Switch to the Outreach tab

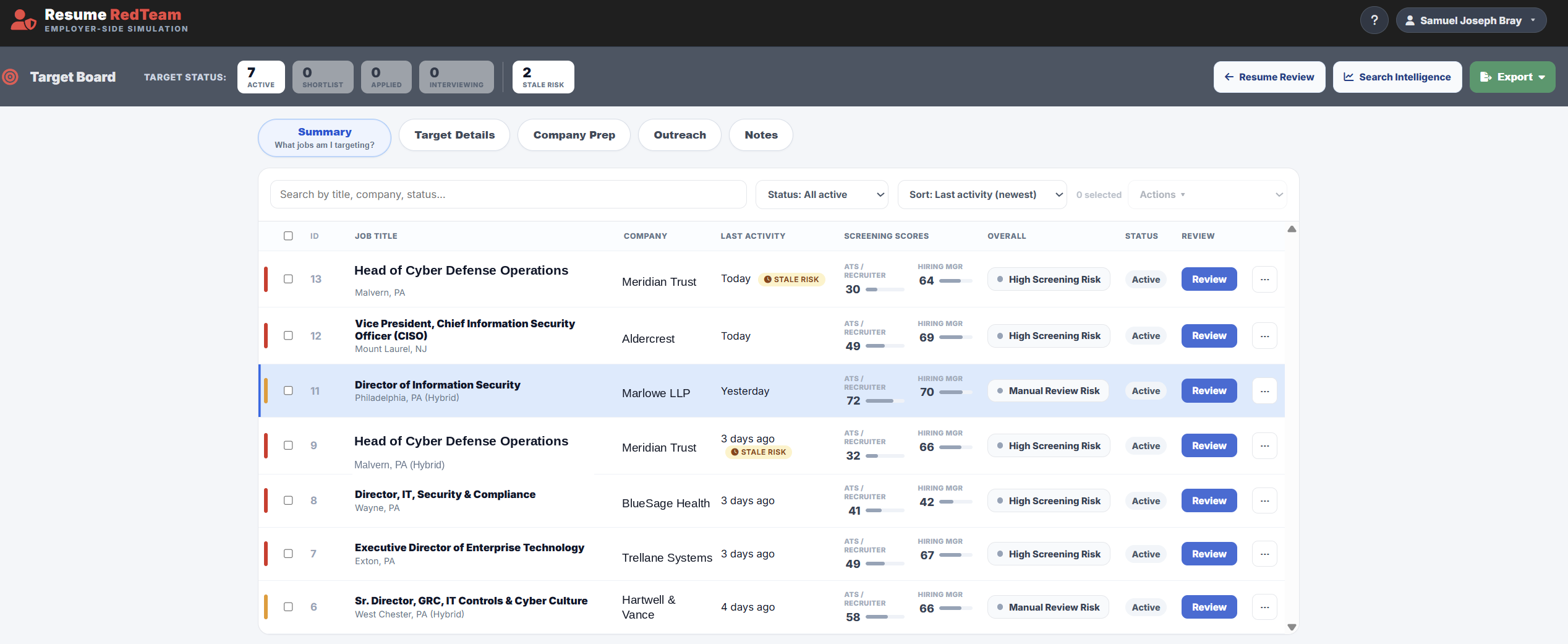pos(680,135)
